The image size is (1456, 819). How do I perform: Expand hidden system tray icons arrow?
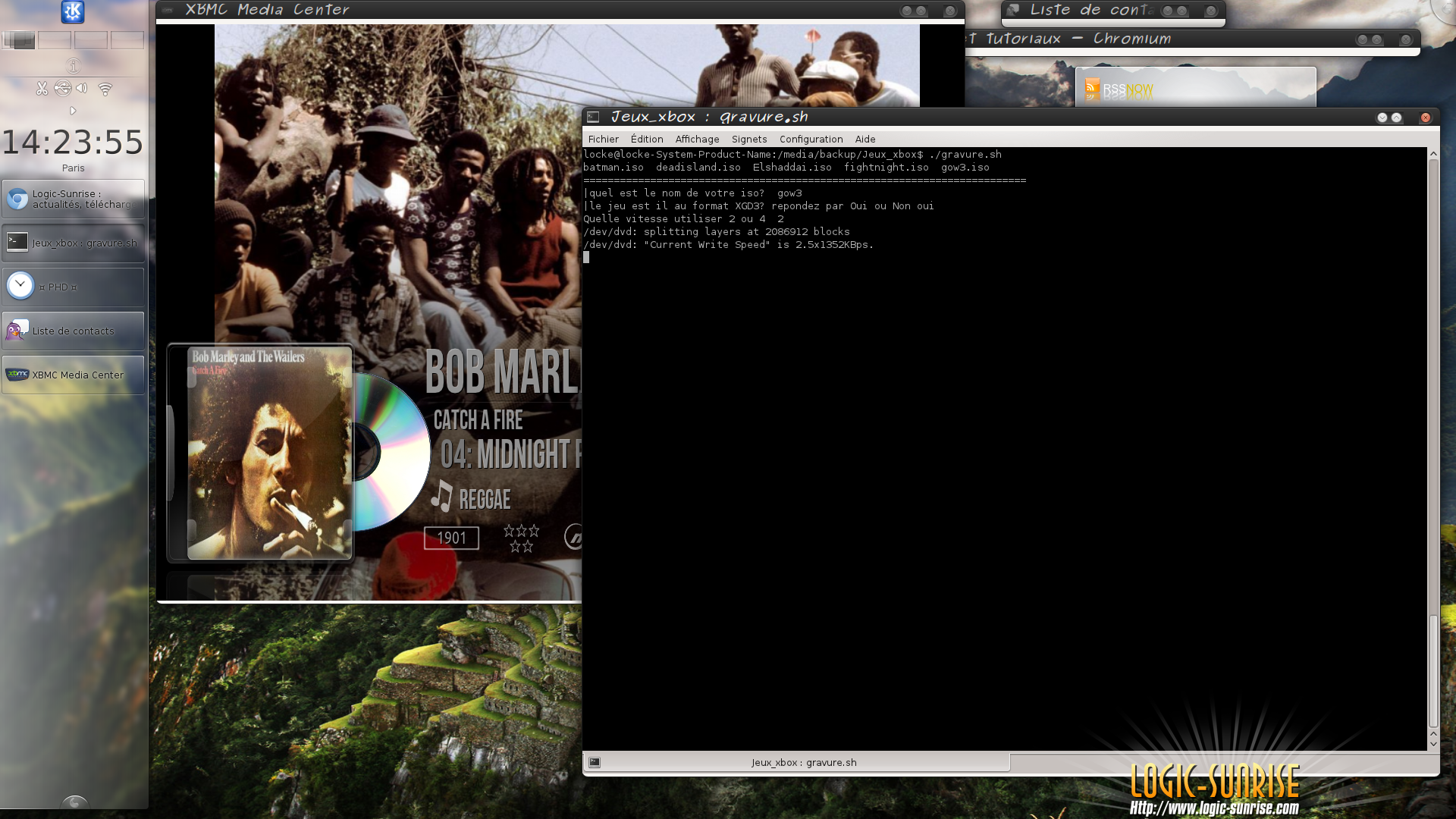[x=73, y=111]
